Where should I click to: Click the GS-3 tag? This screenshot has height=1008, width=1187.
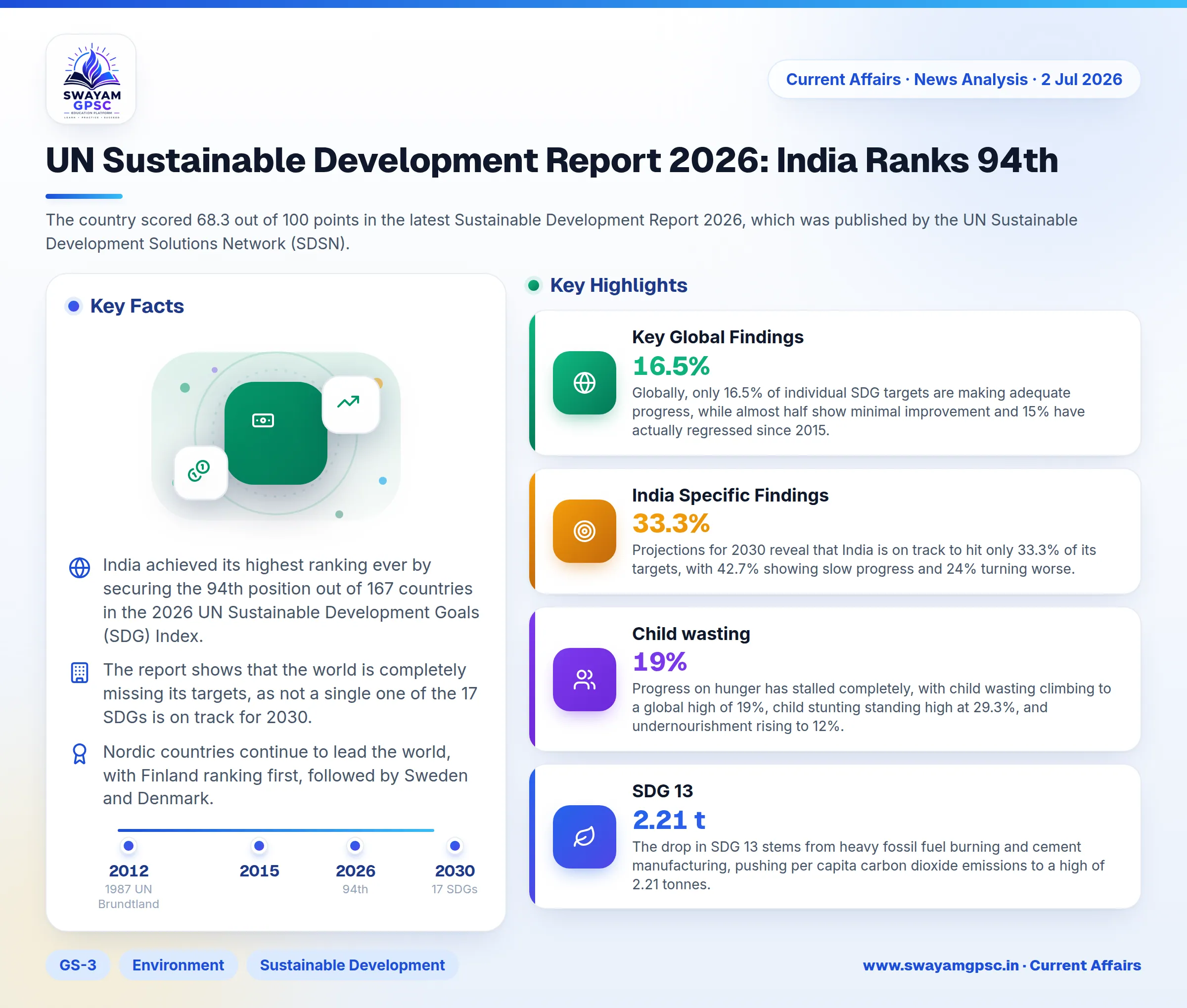78,965
